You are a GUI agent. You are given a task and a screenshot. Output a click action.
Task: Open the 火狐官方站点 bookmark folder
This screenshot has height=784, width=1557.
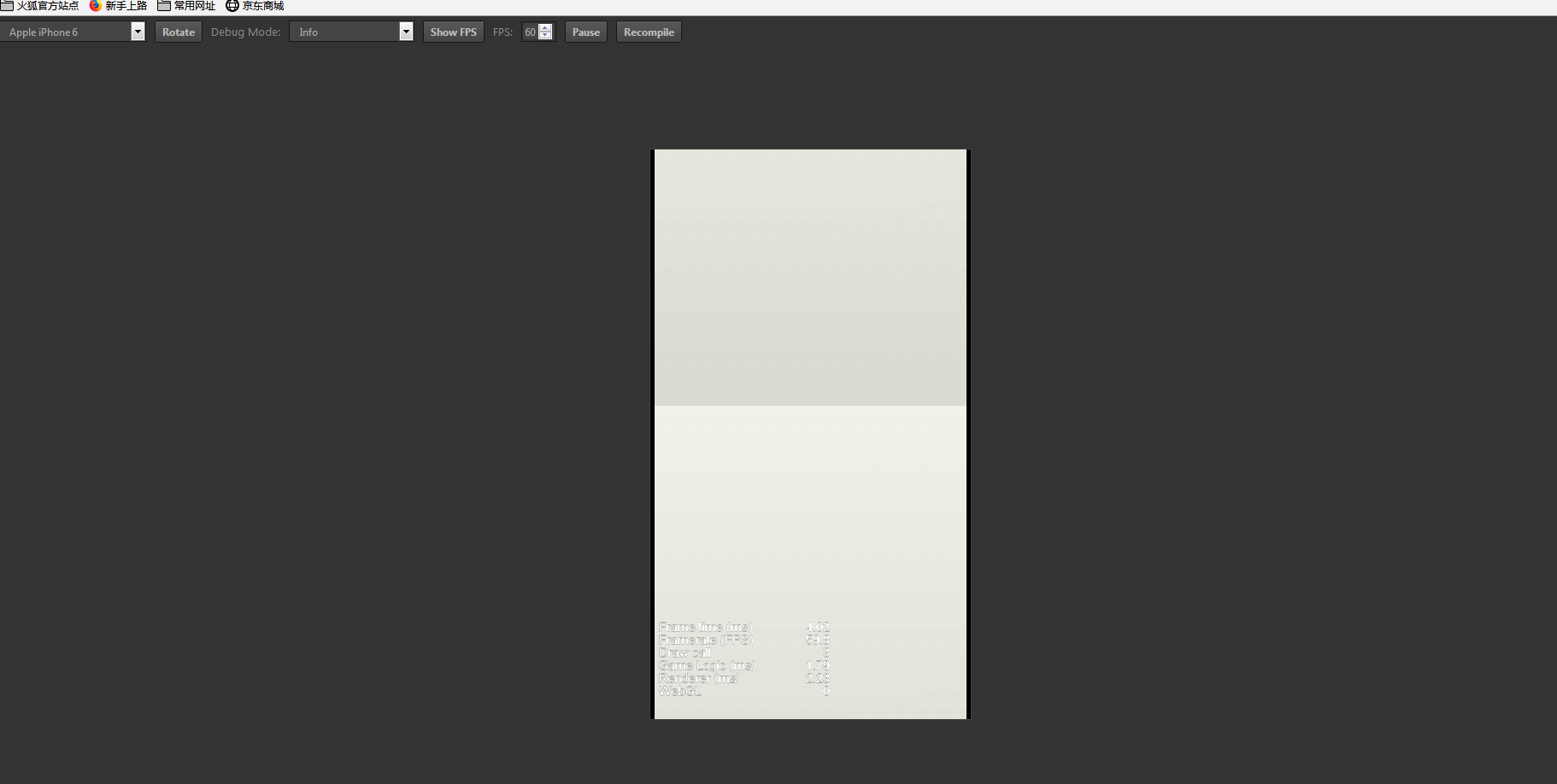(x=40, y=6)
